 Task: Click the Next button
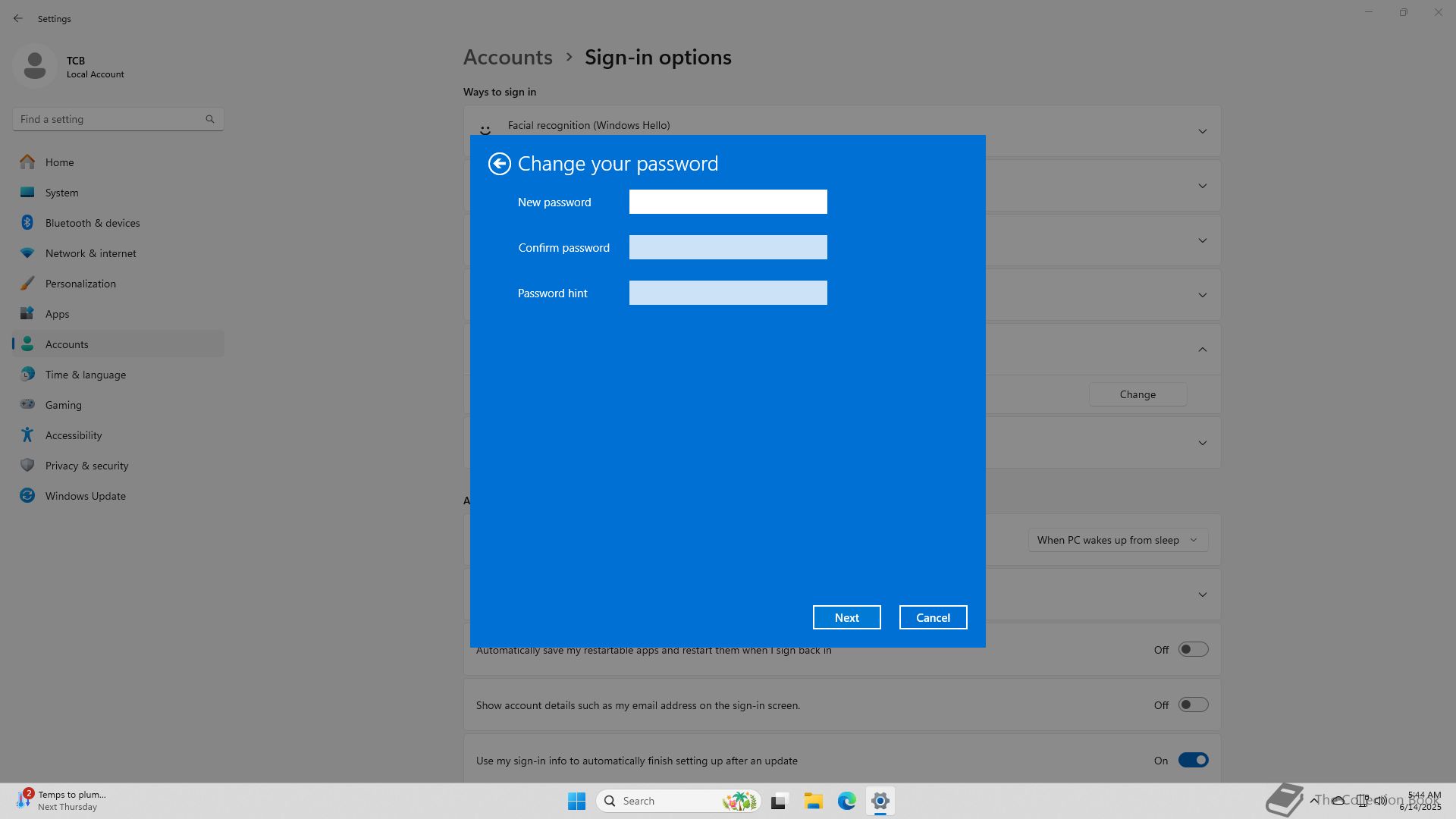pyautogui.click(x=846, y=617)
